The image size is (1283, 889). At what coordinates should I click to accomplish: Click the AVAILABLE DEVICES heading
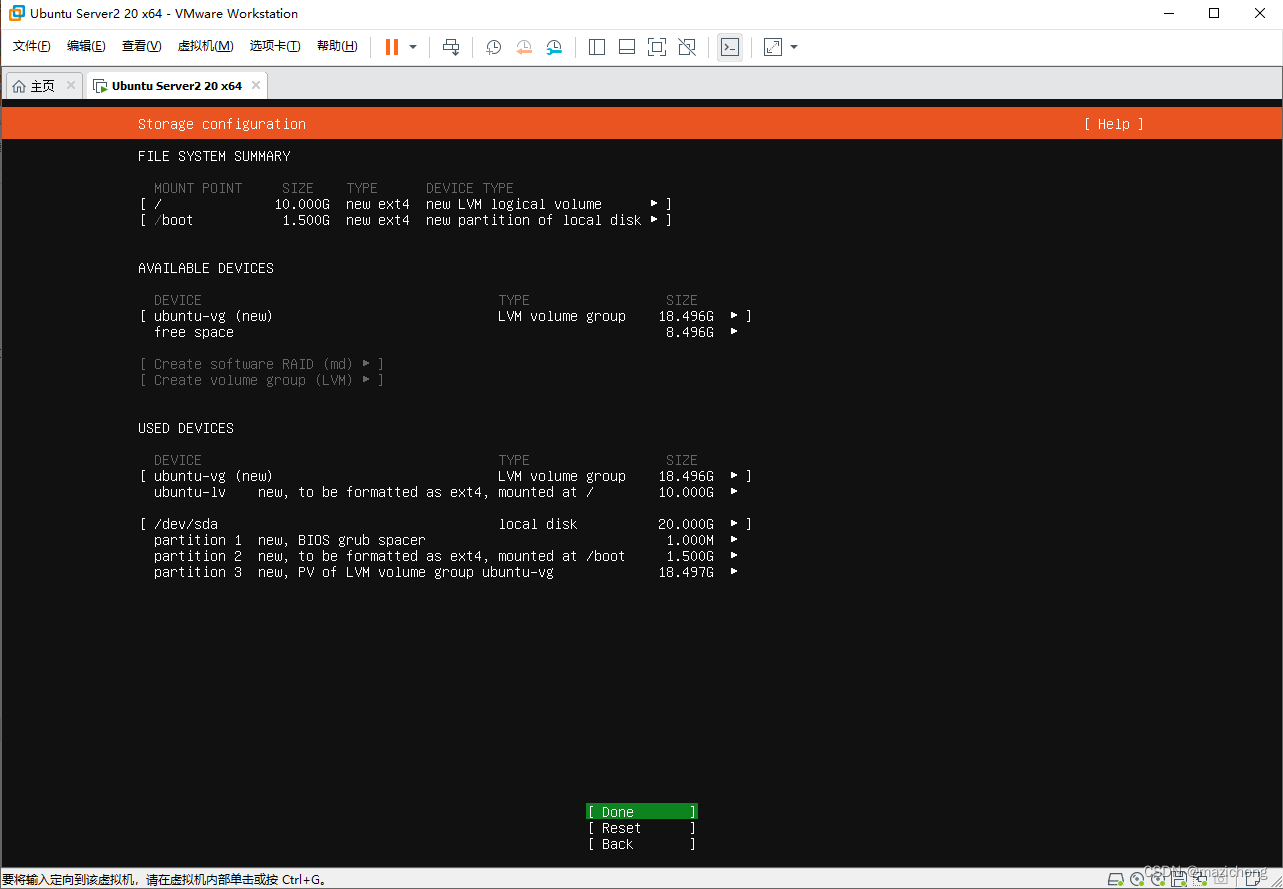pyautogui.click(x=206, y=268)
